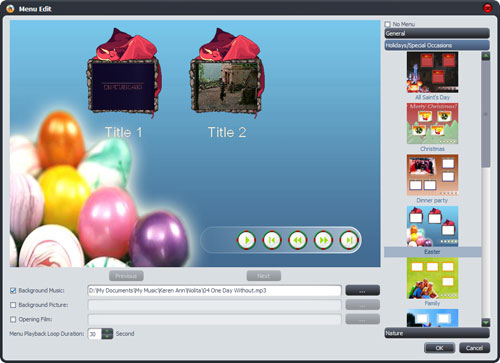Viewport: 500px width, 363px height.
Task: Click the template list scroll down arrow
Action: coord(486,322)
